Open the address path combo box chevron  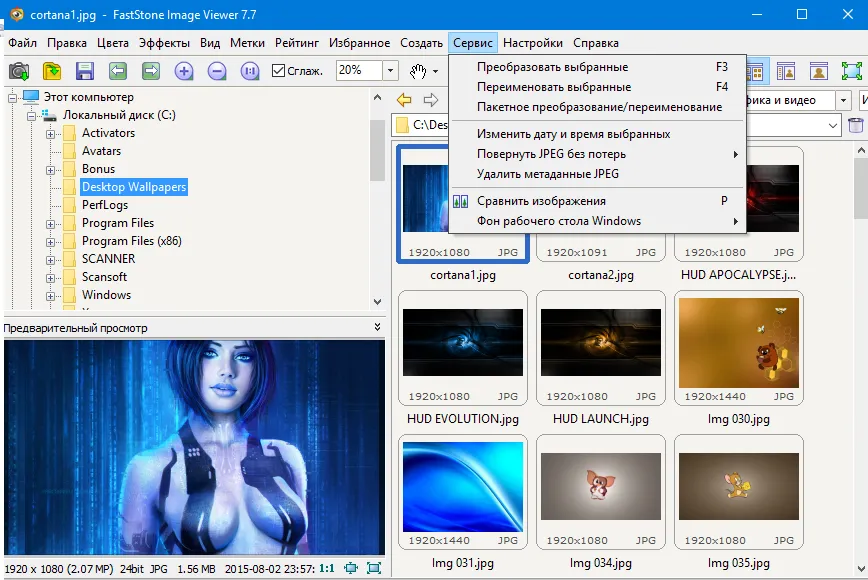(833, 126)
